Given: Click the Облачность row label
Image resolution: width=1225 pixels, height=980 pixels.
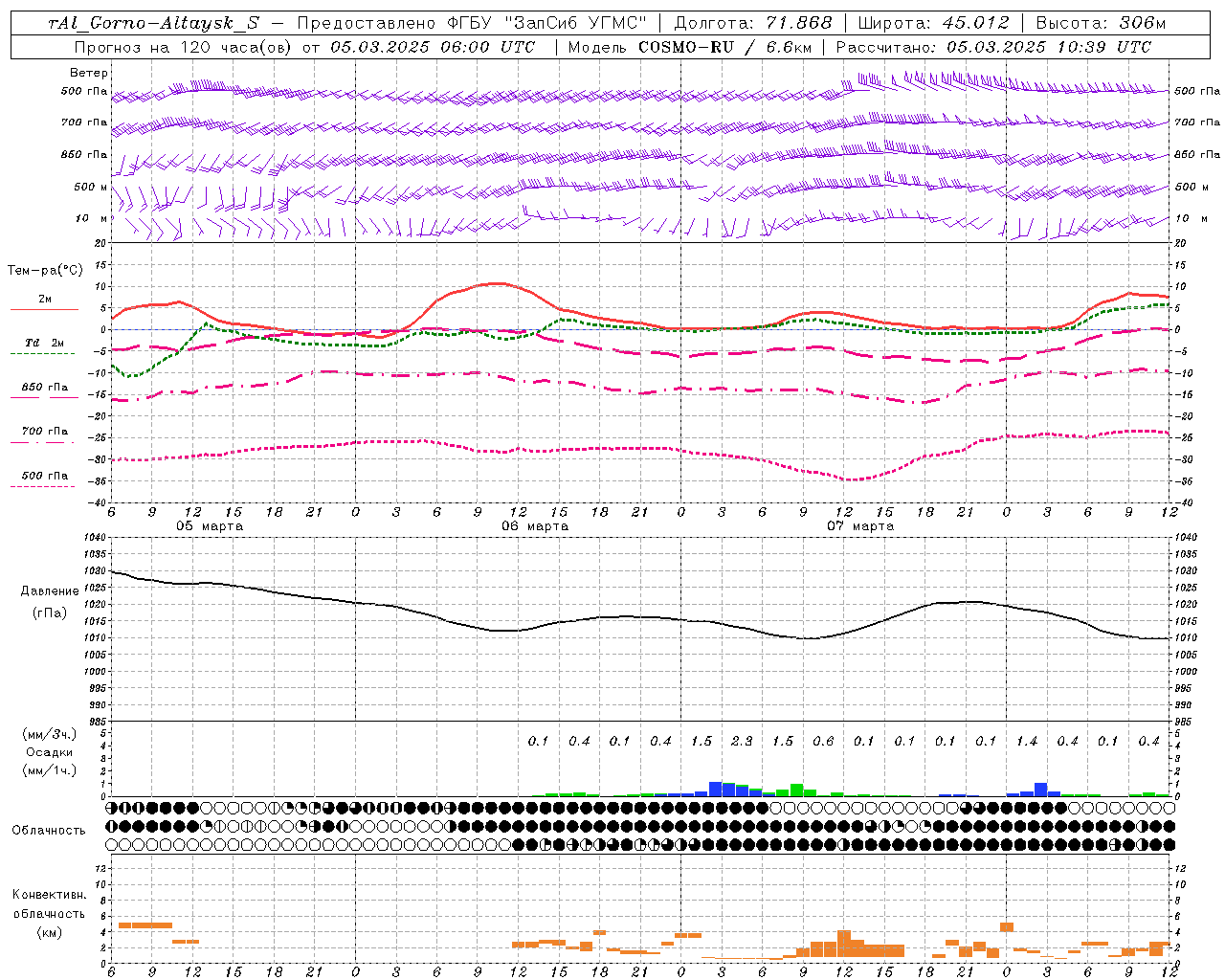Looking at the screenshot, I should point(49,830).
